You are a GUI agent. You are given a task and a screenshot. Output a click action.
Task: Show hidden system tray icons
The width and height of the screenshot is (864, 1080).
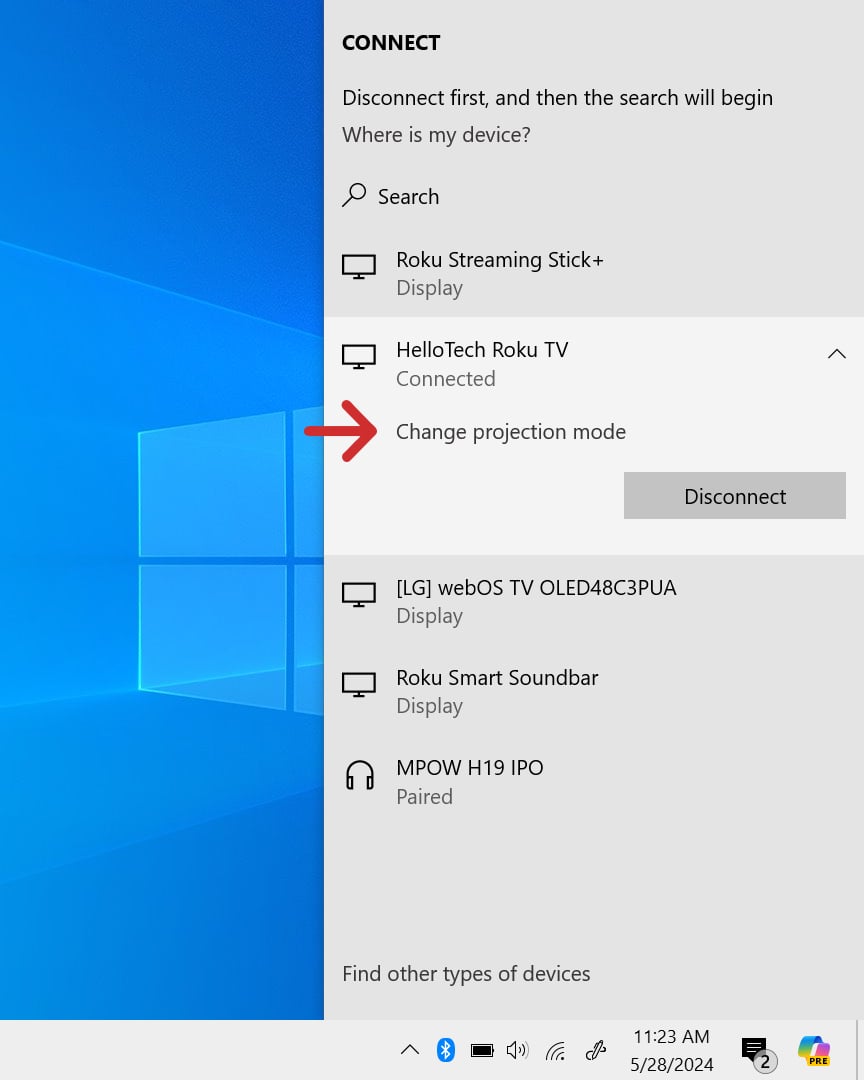coord(409,1050)
